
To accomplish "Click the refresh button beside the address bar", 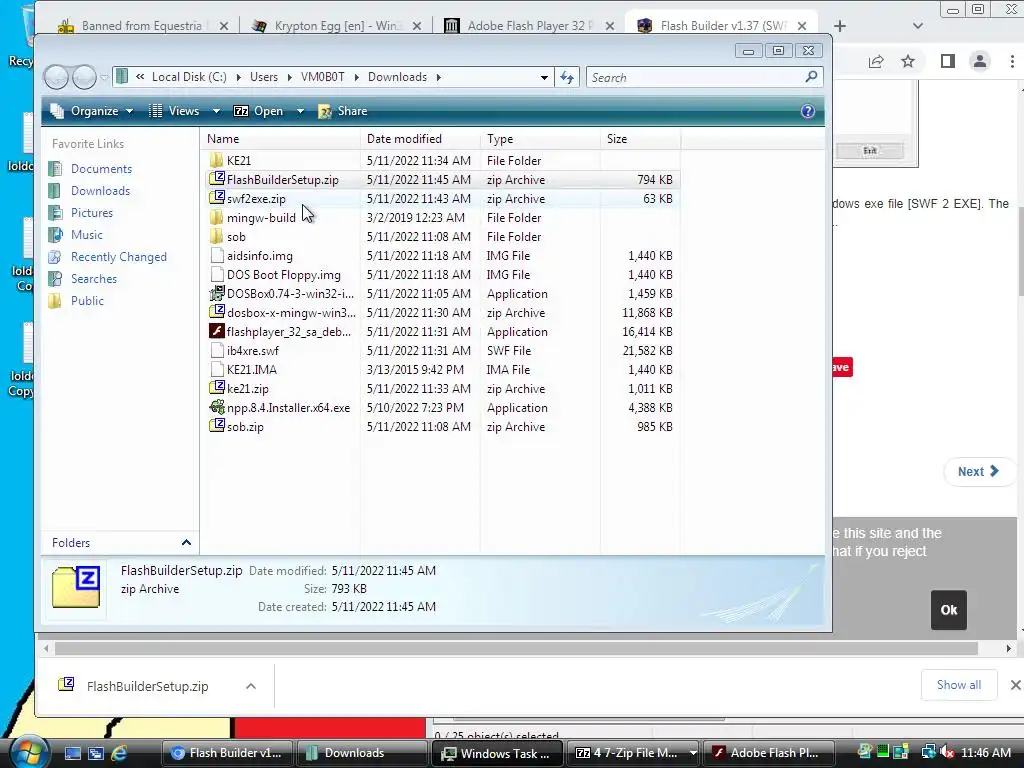I will point(567,78).
